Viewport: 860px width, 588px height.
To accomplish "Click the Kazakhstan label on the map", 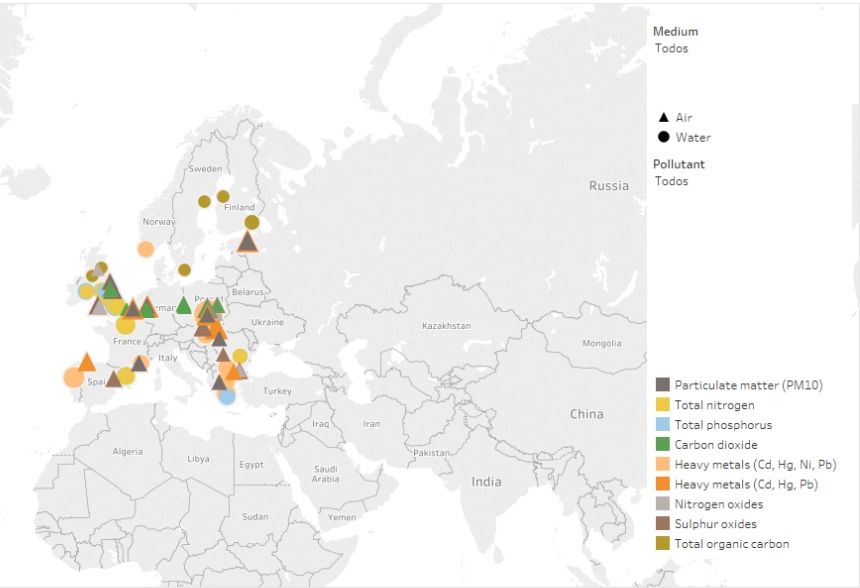I will pos(446,326).
